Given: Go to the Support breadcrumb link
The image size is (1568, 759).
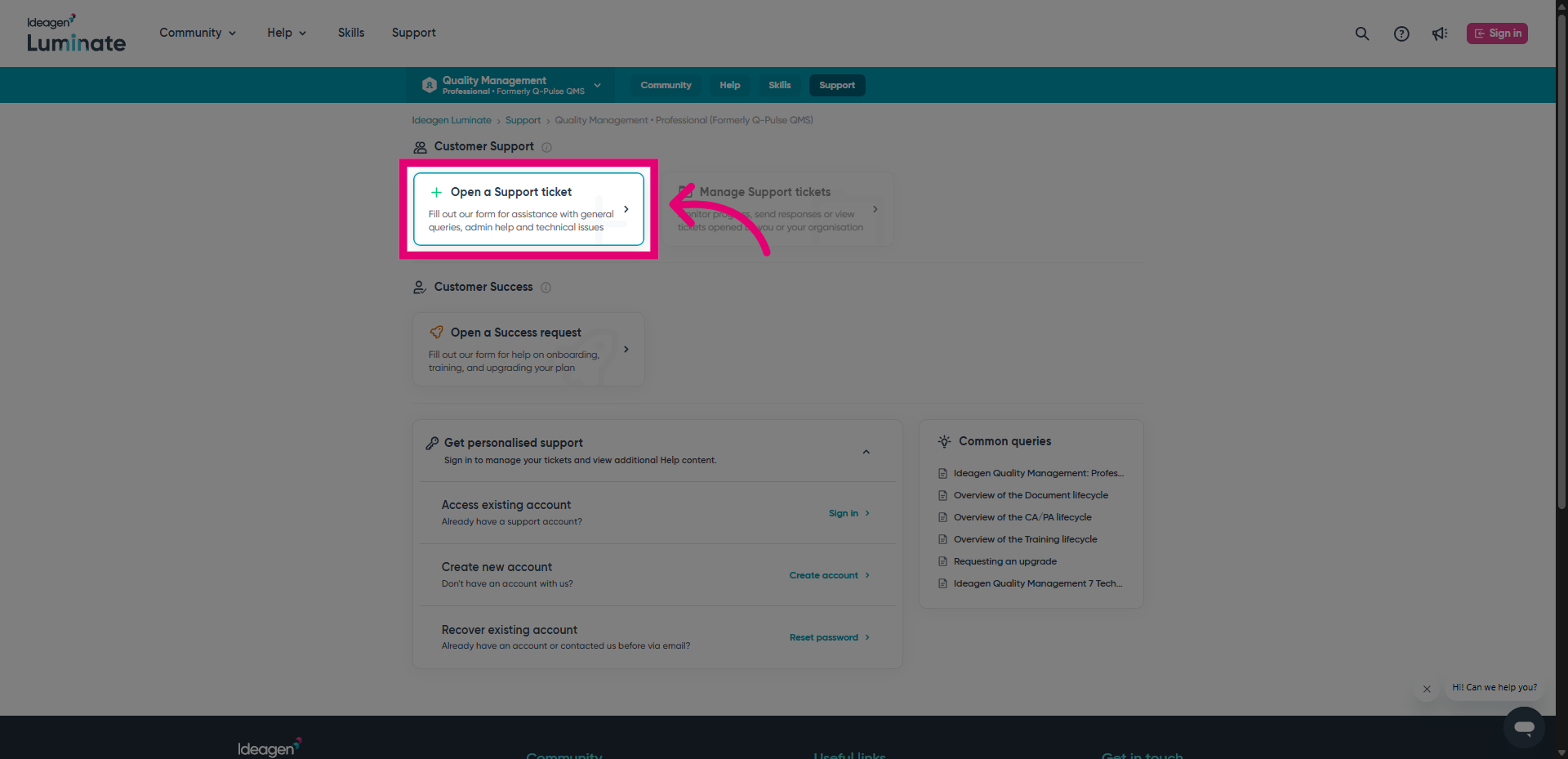Looking at the screenshot, I should pyautogui.click(x=523, y=120).
